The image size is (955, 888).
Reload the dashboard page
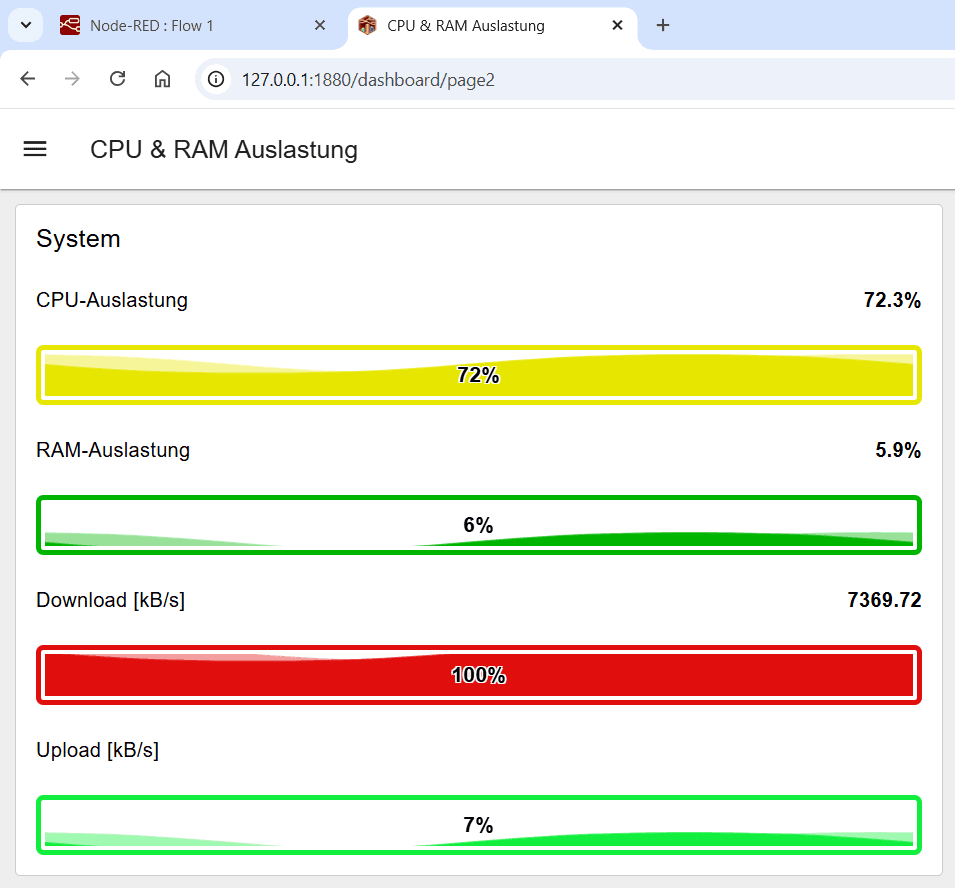click(117, 79)
